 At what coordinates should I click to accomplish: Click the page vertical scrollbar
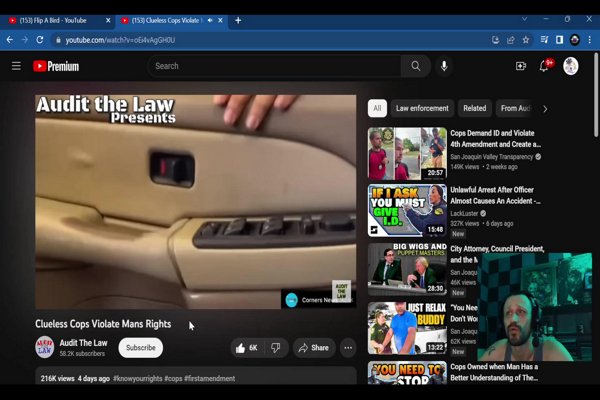(x=596, y=96)
